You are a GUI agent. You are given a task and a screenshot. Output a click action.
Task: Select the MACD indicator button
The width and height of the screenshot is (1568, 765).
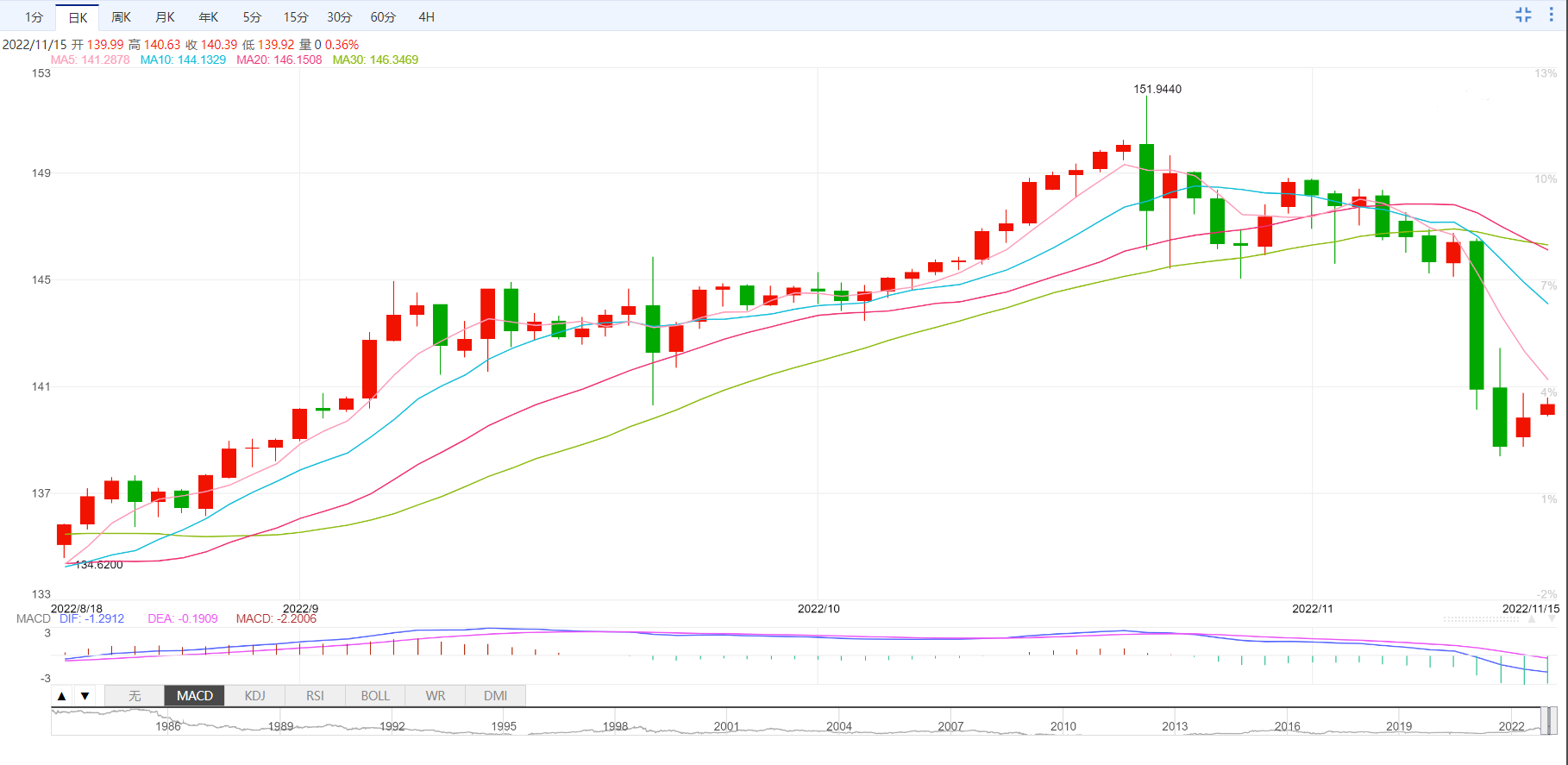click(195, 696)
